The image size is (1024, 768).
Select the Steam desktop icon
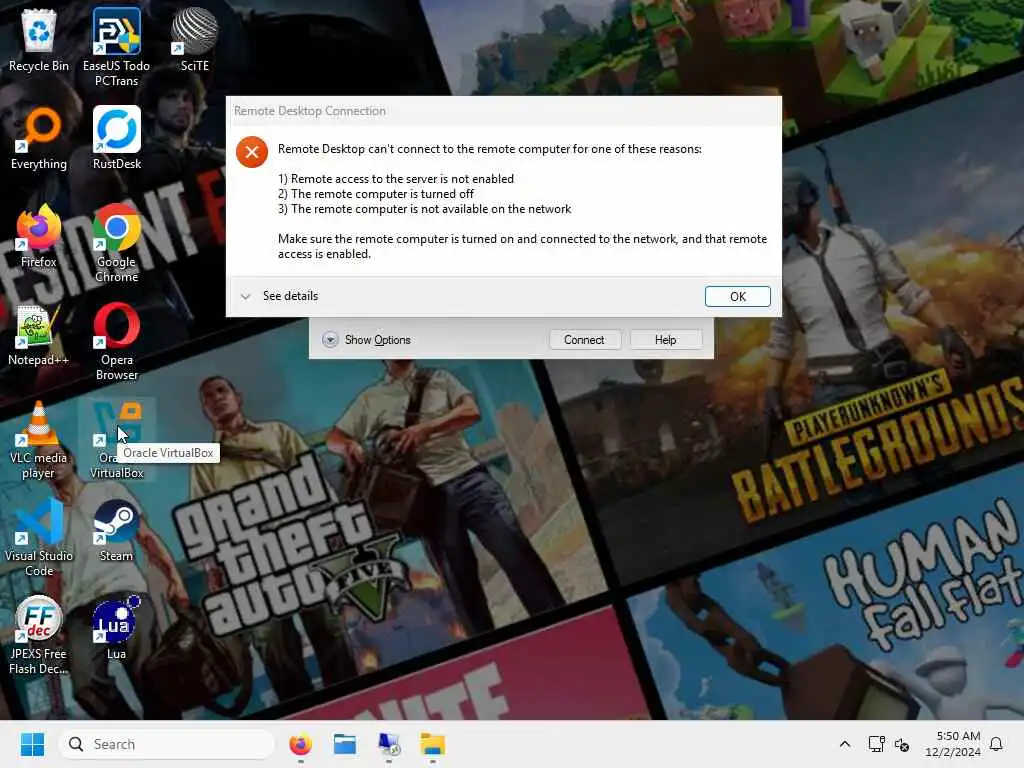pos(116,530)
